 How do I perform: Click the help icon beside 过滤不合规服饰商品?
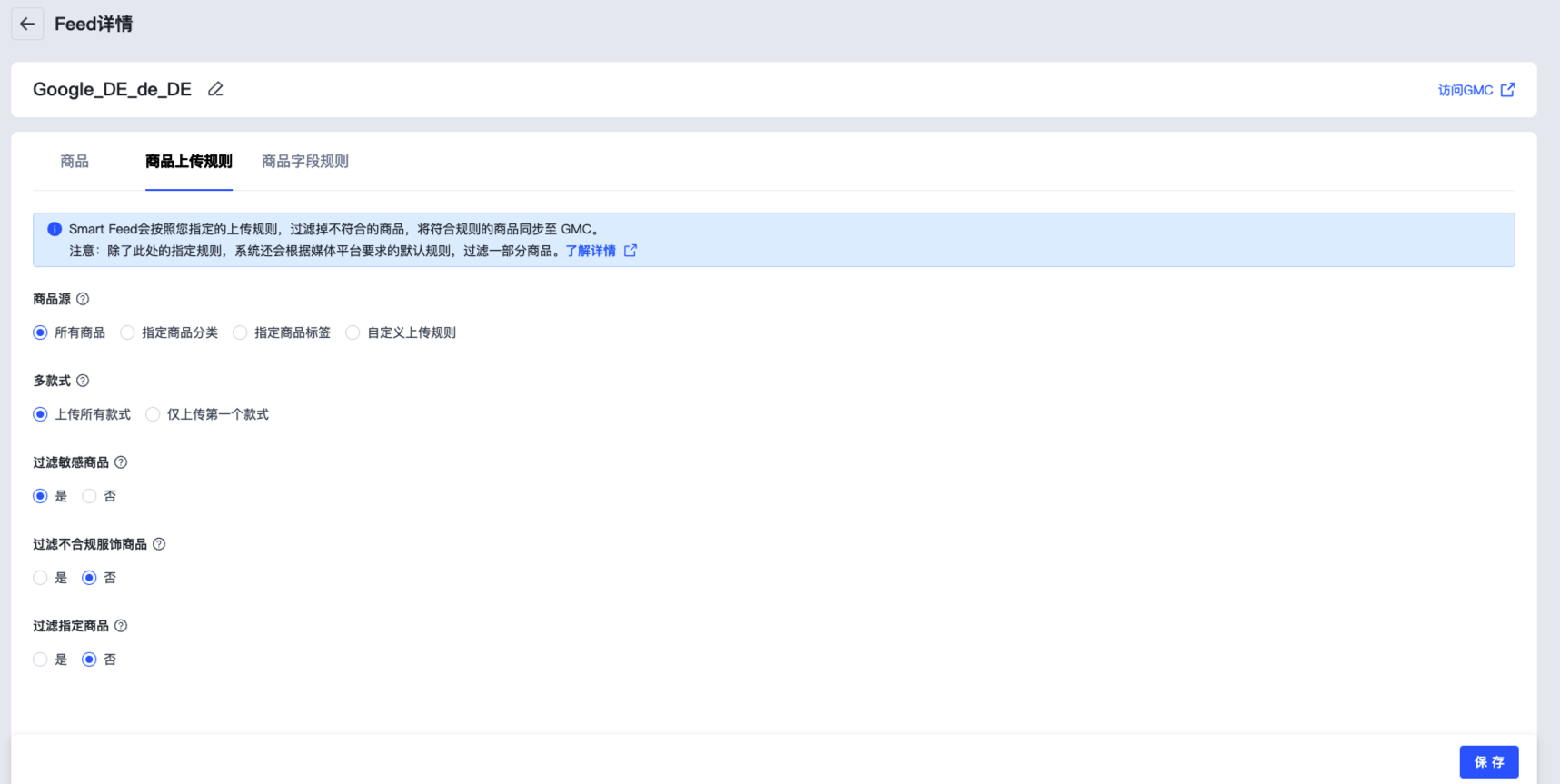pos(159,544)
